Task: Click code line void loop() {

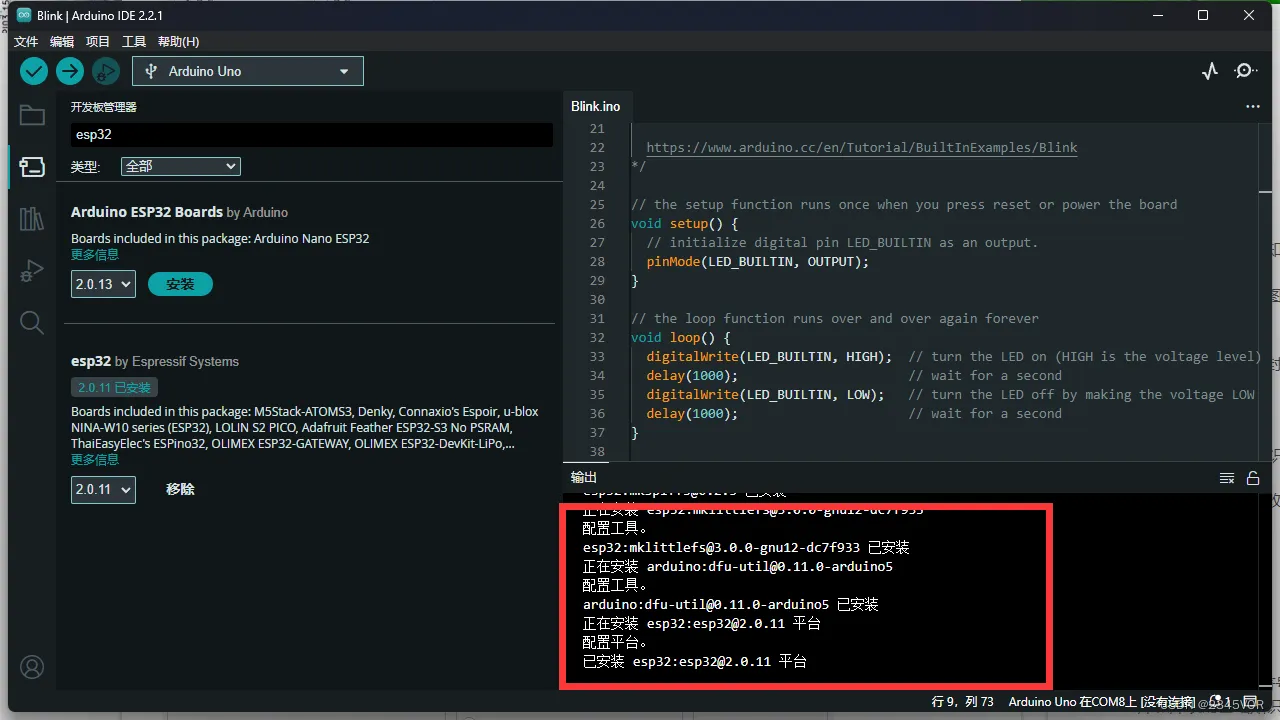Action: pyautogui.click(x=681, y=337)
